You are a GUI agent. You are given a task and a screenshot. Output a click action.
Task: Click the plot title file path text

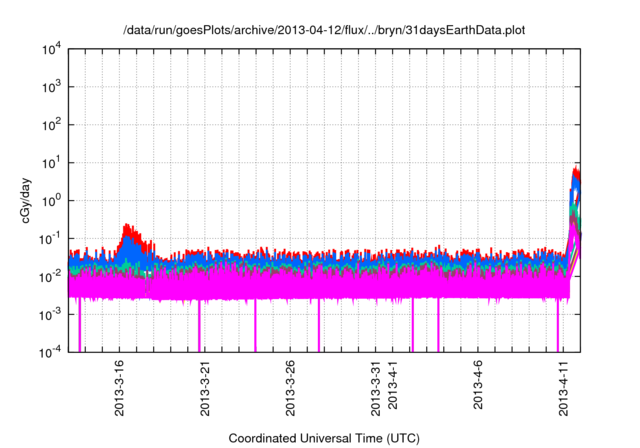point(324,30)
